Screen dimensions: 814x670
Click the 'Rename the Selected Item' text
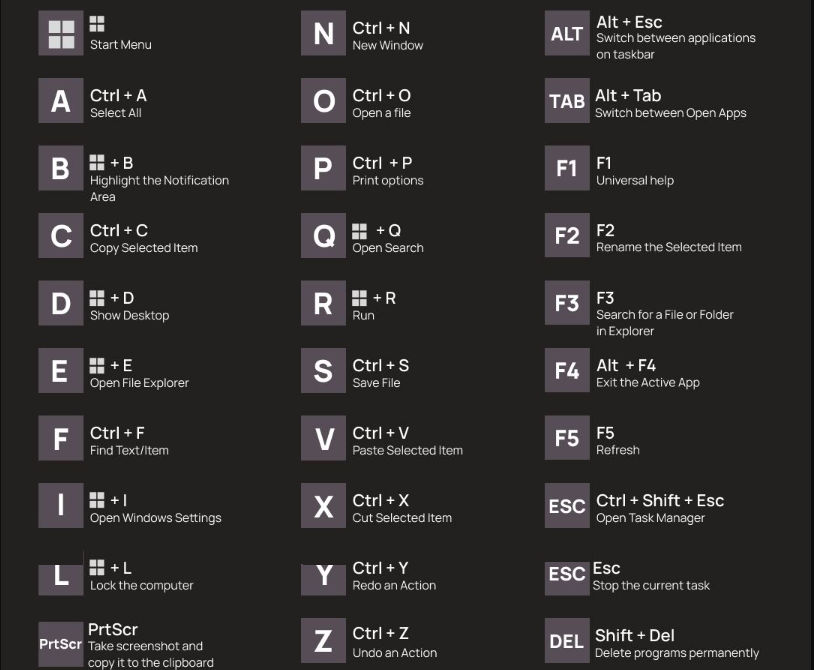669,247
